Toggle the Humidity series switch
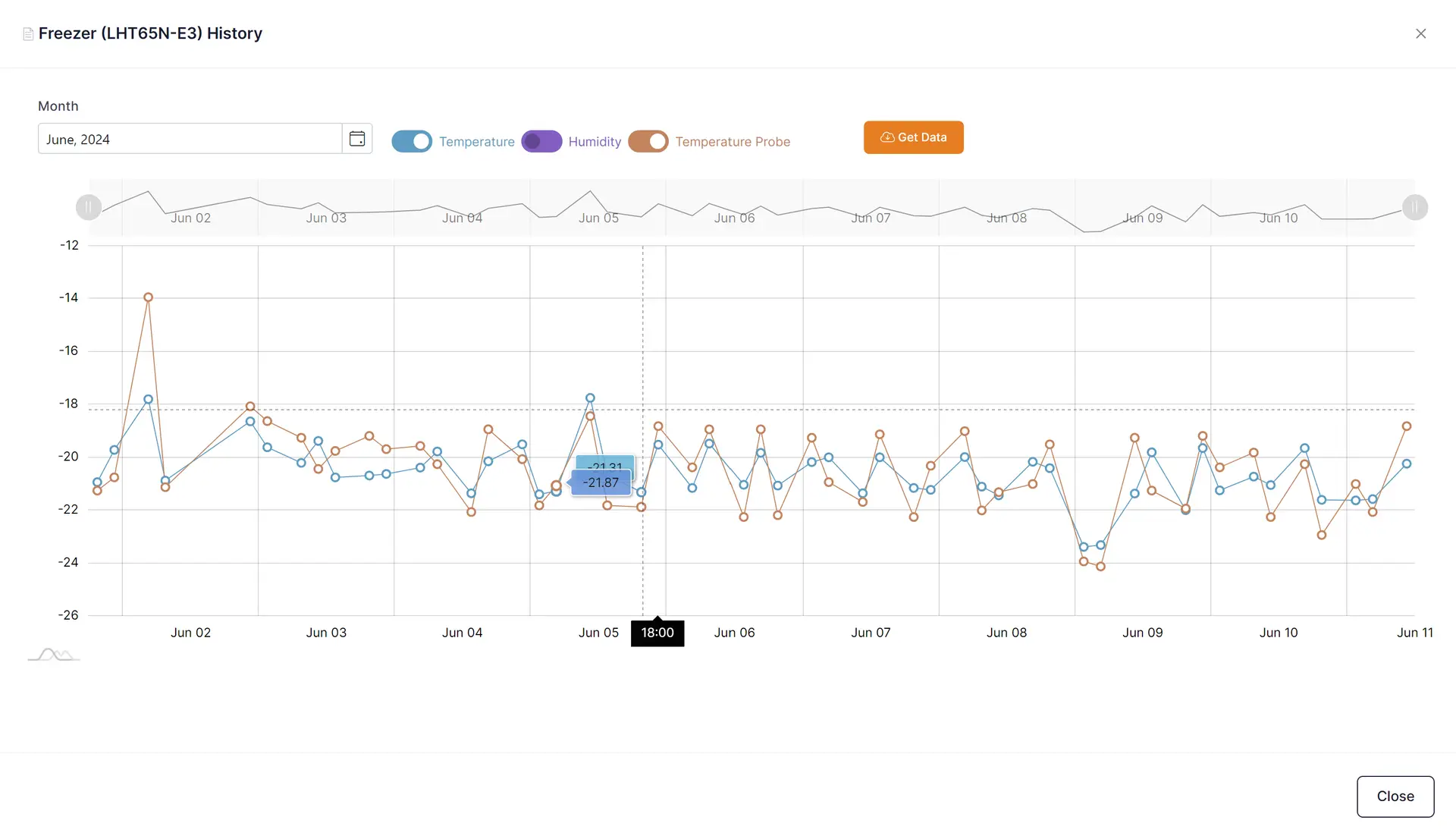The height and width of the screenshot is (839, 1456). 541,142
